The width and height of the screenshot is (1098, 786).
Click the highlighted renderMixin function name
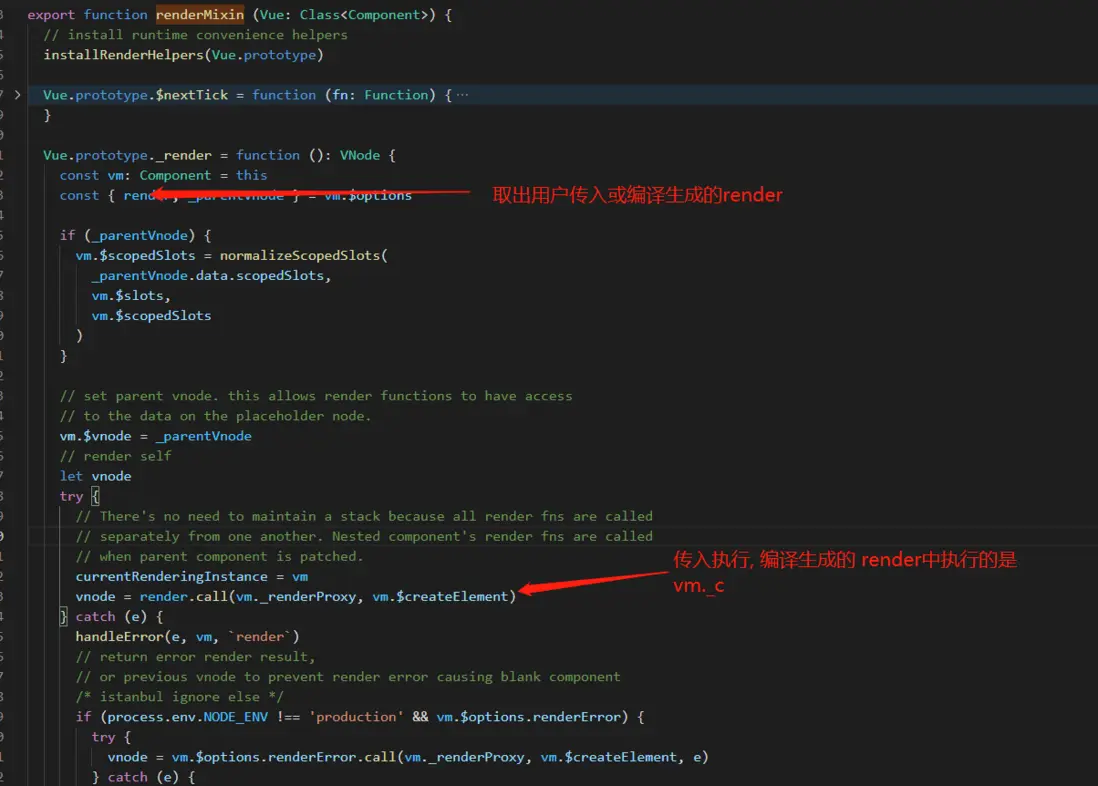click(200, 15)
